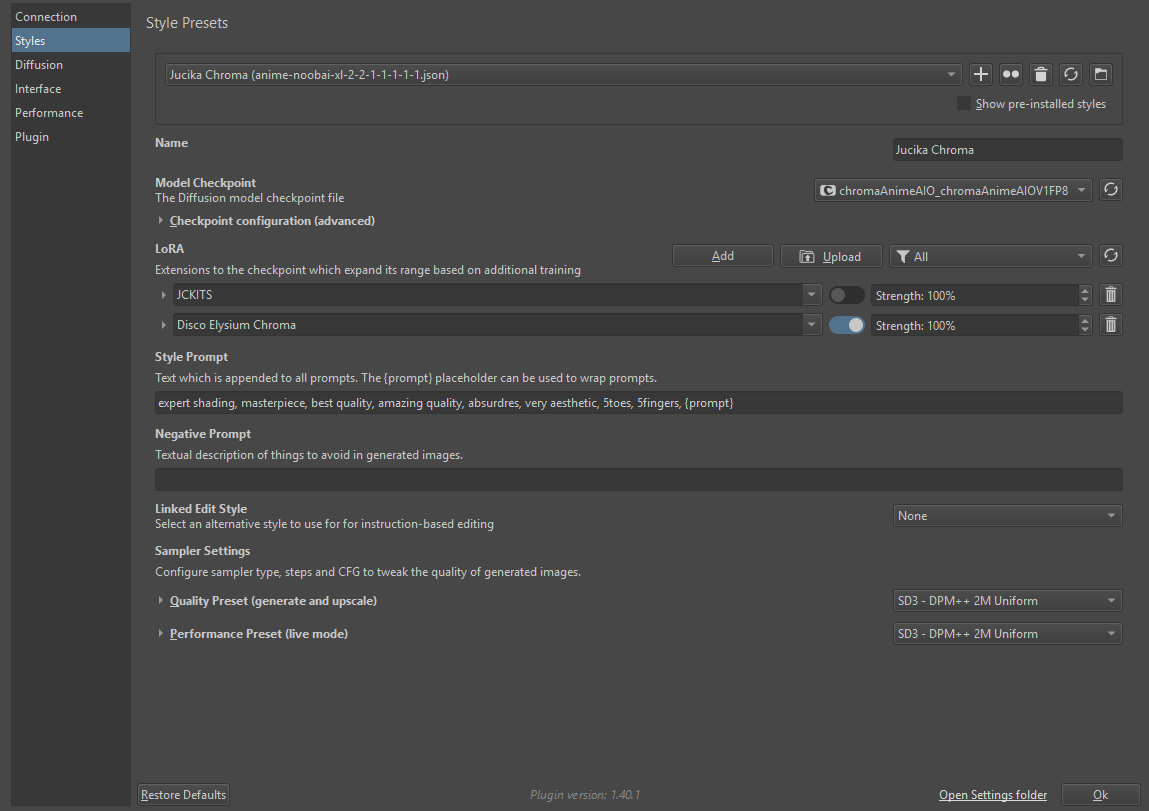The width and height of the screenshot is (1149, 811).
Task: Switch to the Diffusion settings tab
Action: point(39,65)
